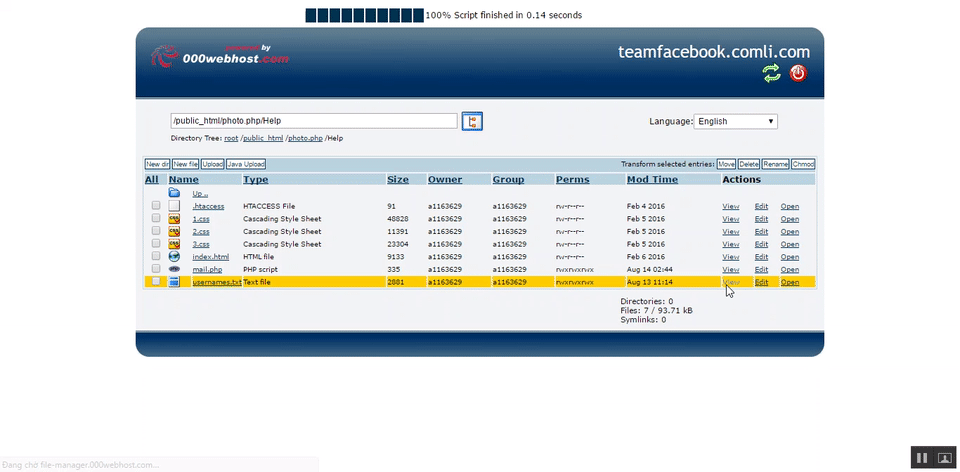Click the Up folder icon
The image size is (960, 472).
click(174, 193)
